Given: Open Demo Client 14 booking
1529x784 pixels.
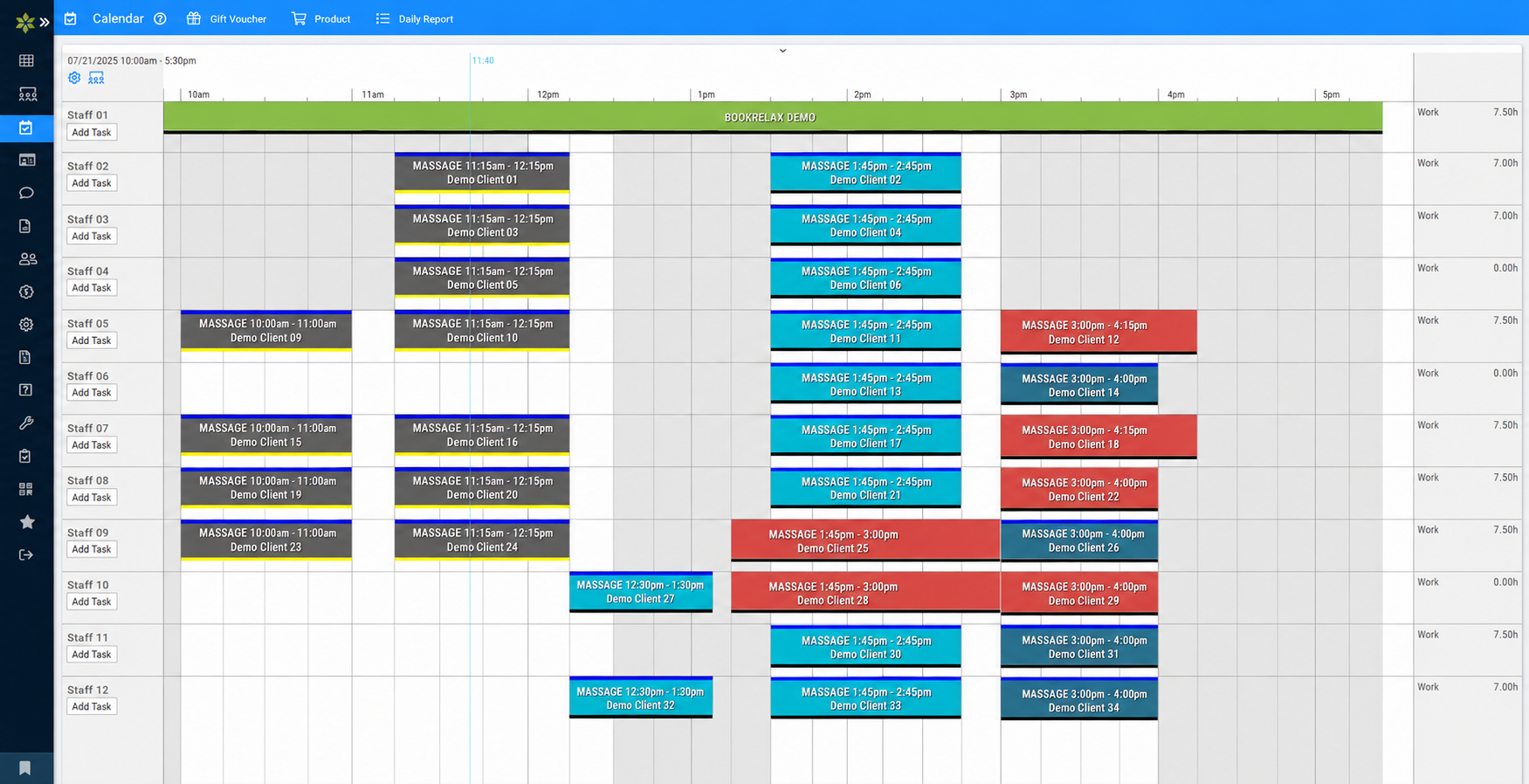Looking at the screenshot, I should pyautogui.click(x=1079, y=385).
